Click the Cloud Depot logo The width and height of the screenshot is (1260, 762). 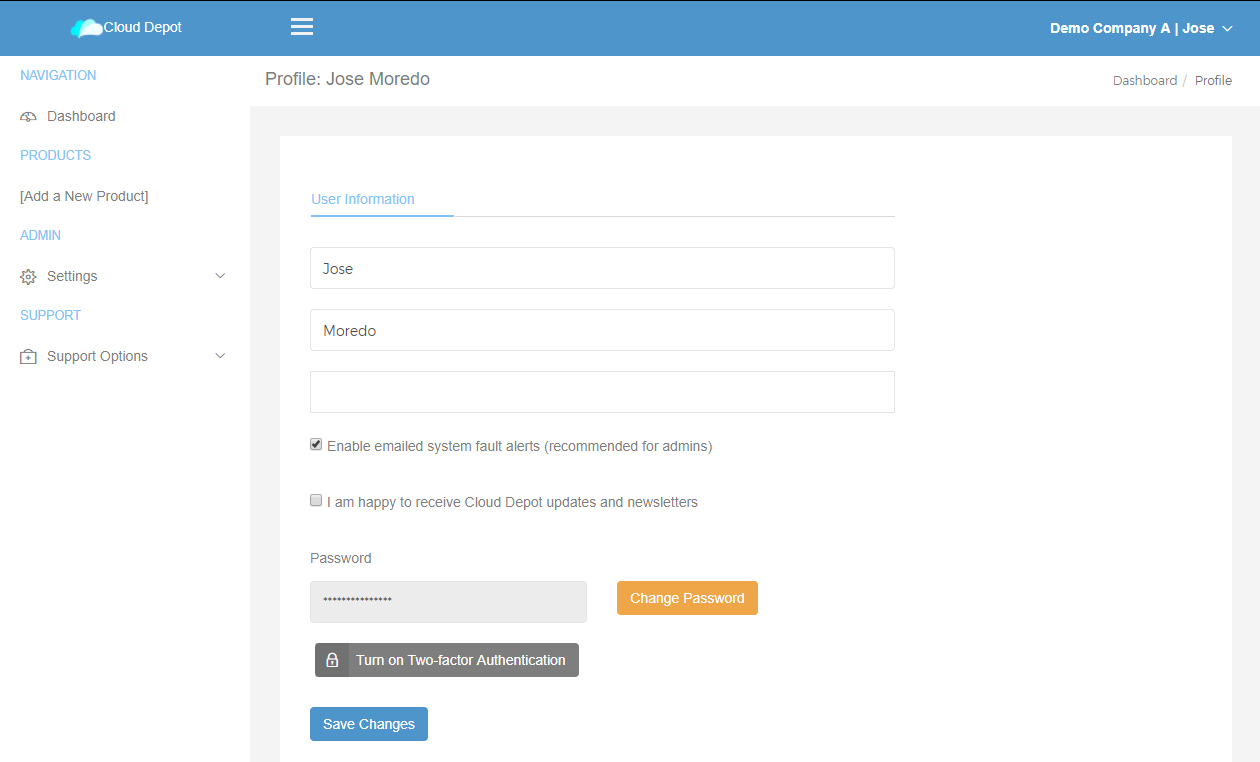[125, 27]
